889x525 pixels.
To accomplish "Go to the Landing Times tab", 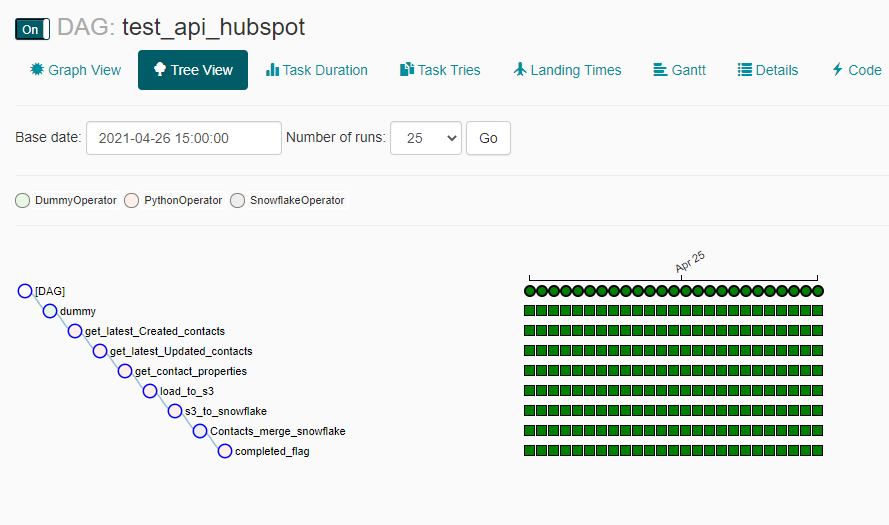I will click(567, 70).
